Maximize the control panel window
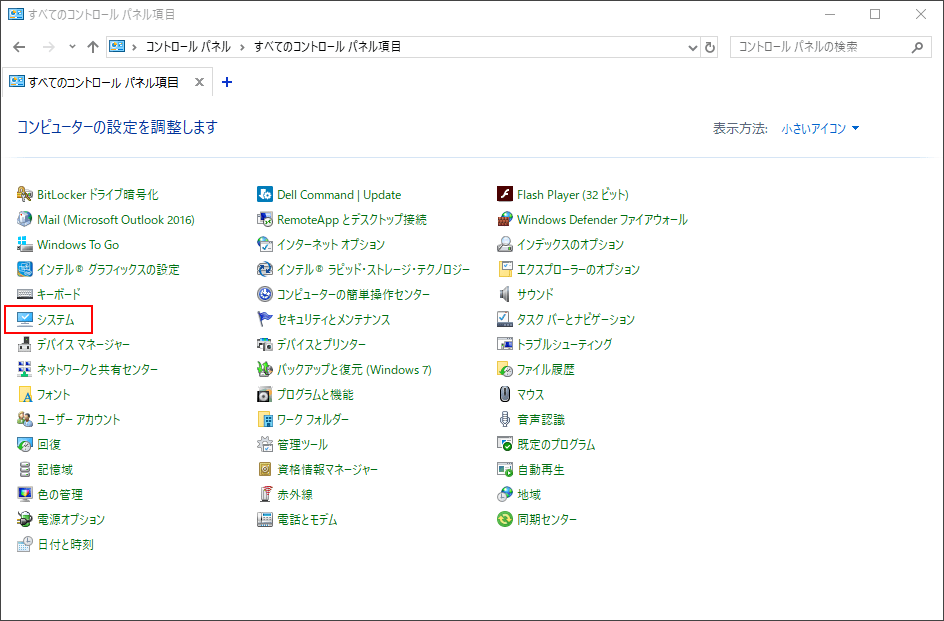Screen dimensions: 944x621 point(875,14)
